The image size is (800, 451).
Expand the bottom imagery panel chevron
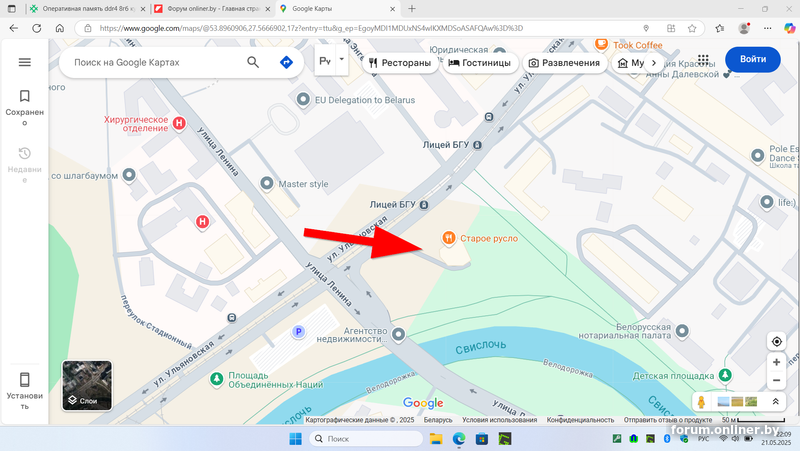[776, 402]
